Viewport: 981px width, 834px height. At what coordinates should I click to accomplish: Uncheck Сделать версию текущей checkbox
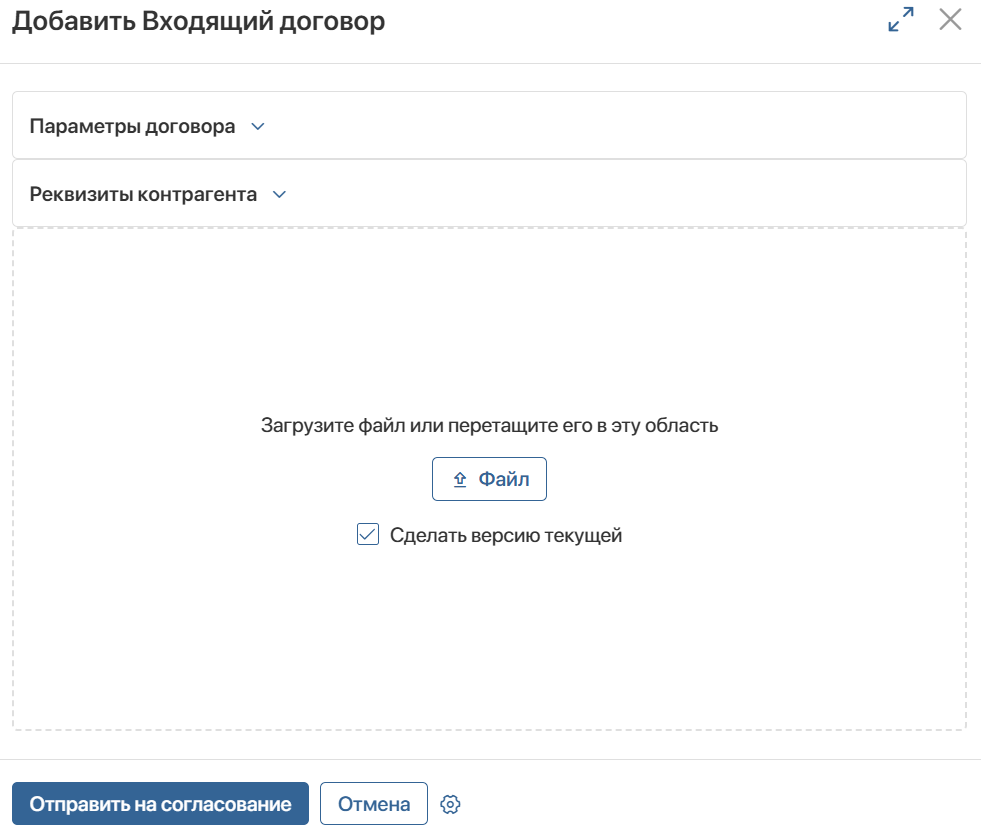[x=368, y=534]
